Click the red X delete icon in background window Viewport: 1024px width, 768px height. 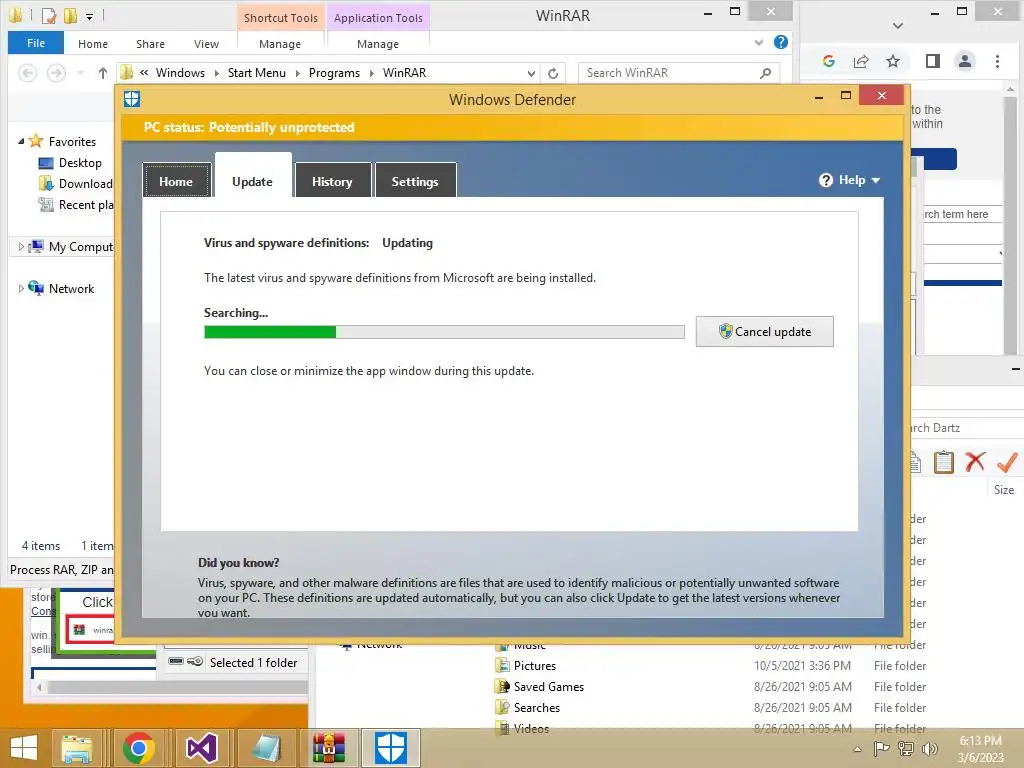975,462
